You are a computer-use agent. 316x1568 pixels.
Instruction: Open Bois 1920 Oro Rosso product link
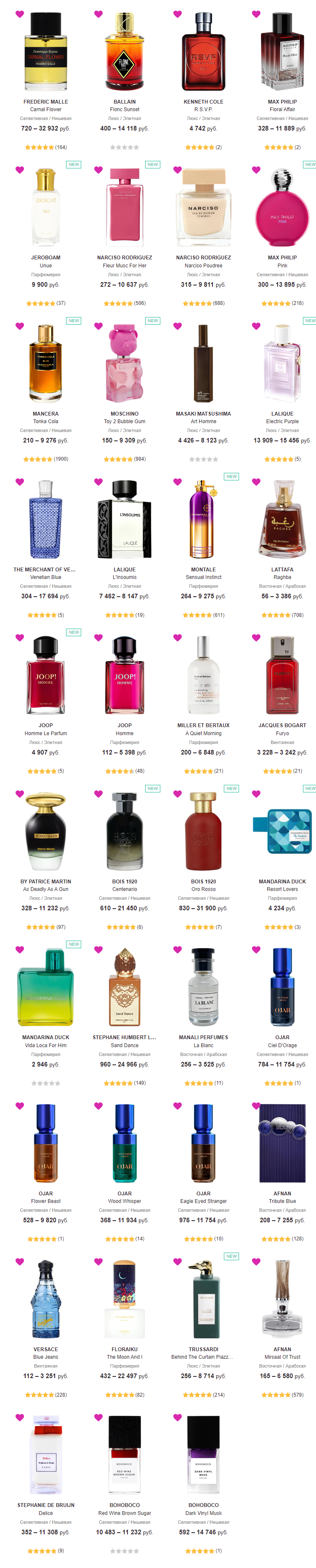[x=203, y=889]
